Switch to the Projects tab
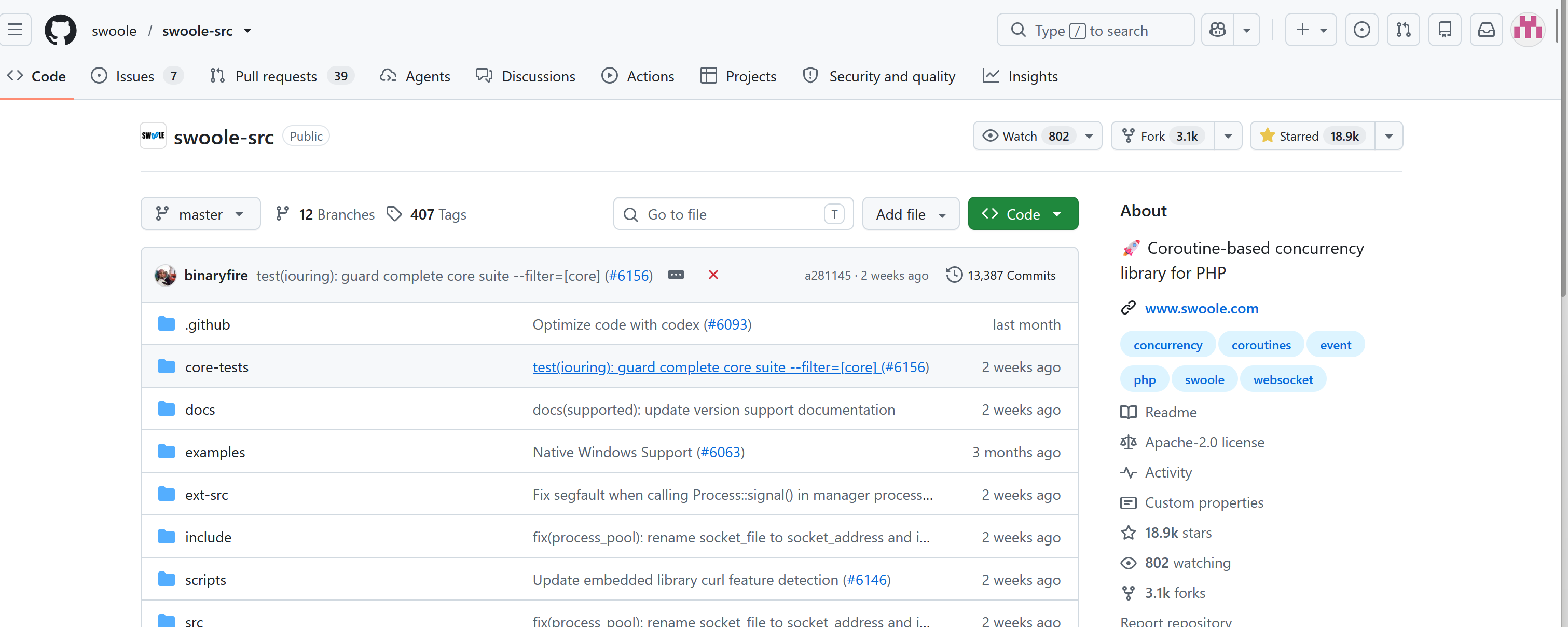Image resolution: width=1568 pixels, height=627 pixels. pos(738,76)
